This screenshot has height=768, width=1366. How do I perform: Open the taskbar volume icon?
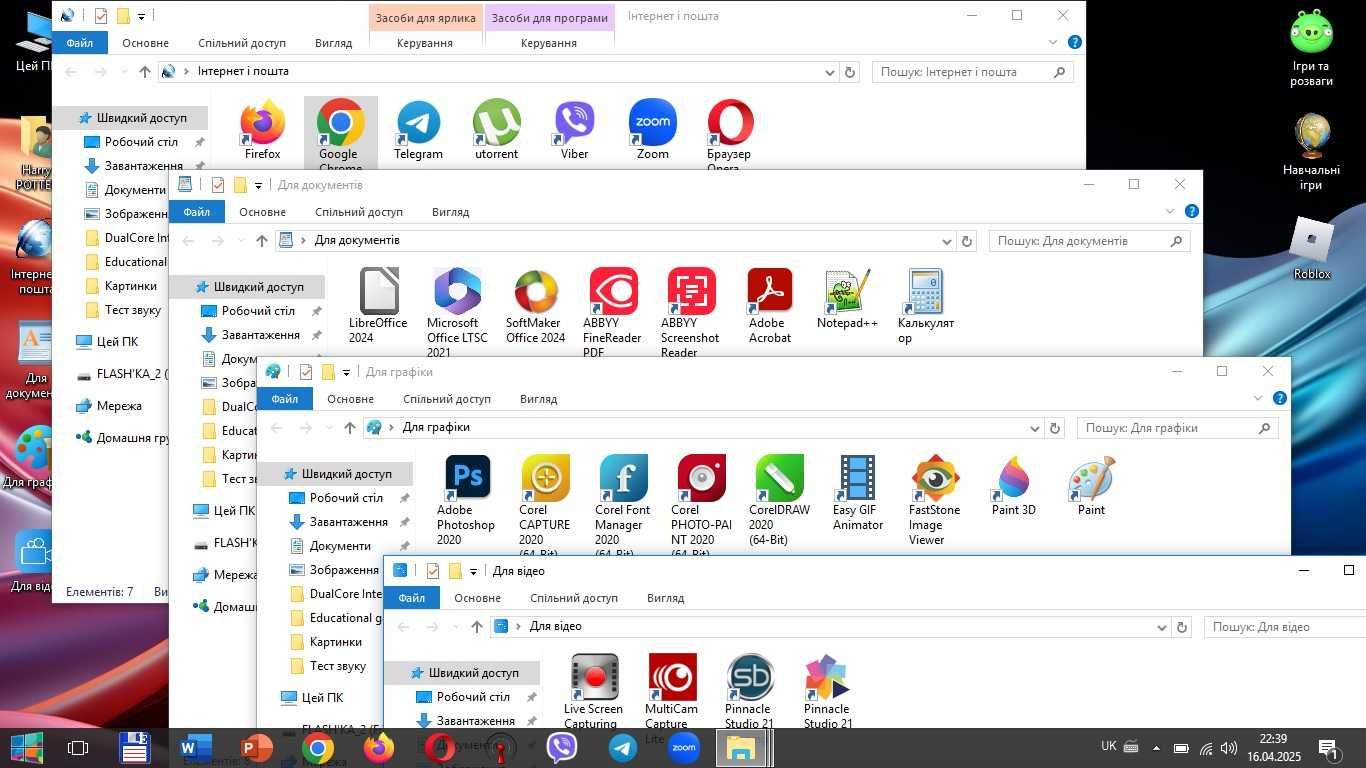coord(1229,748)
